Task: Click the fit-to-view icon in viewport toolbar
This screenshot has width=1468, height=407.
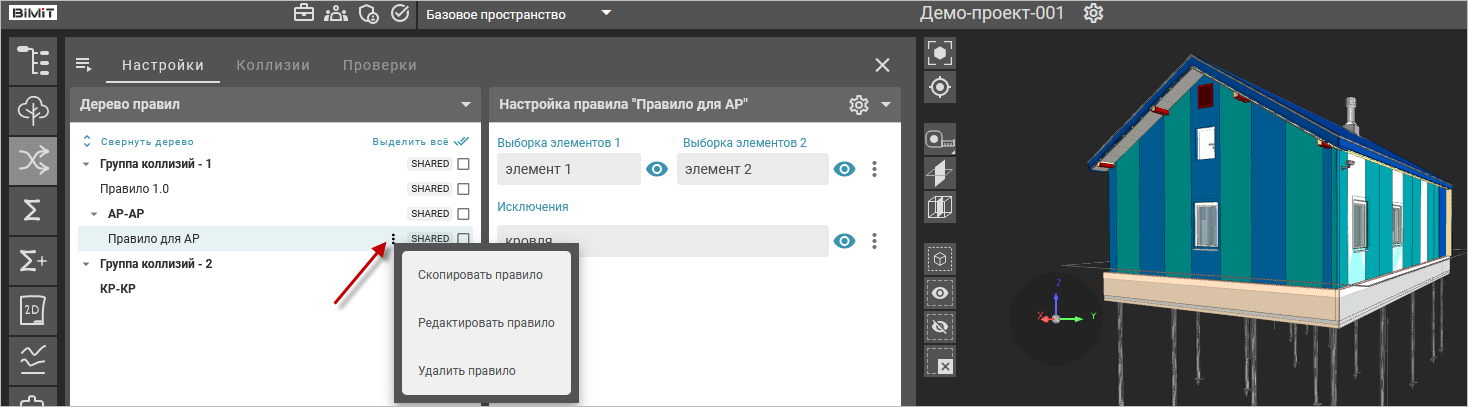Action: click(x=940, y=54)
